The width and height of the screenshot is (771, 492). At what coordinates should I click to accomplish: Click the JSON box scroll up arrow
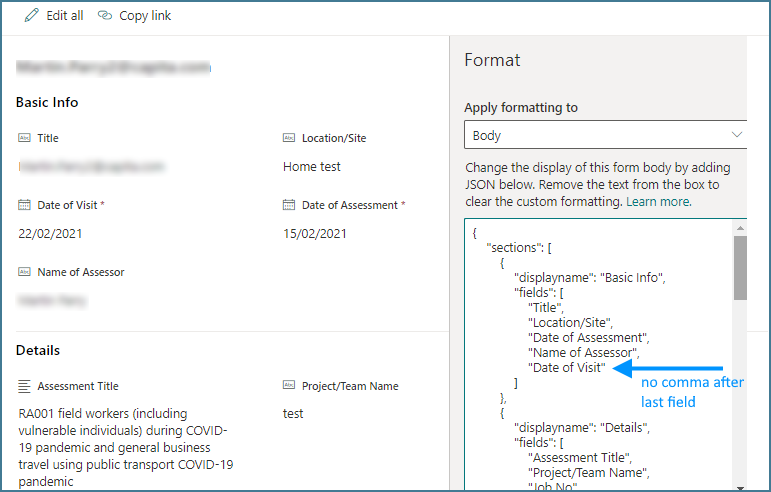pos(740,228)
